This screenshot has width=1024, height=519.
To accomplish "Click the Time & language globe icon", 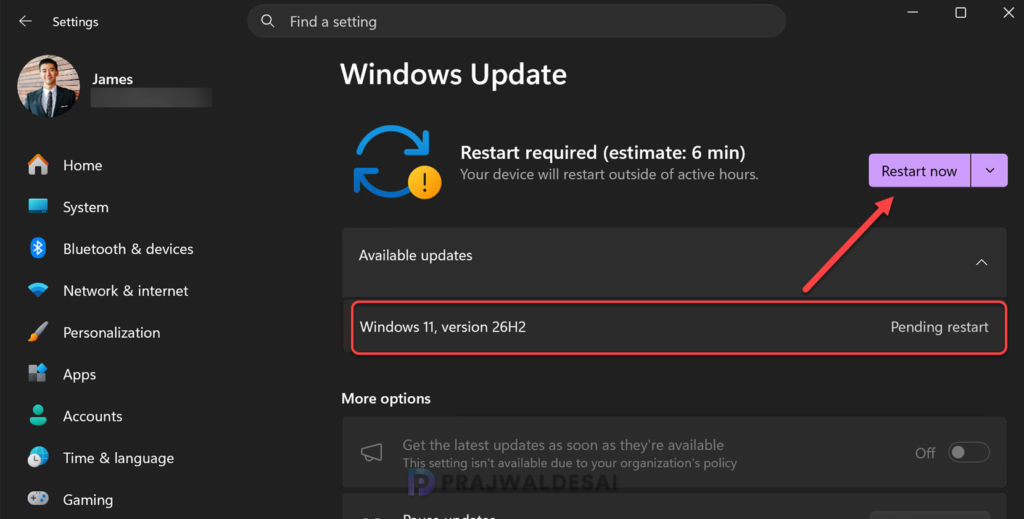I will [x=38, y=457].
